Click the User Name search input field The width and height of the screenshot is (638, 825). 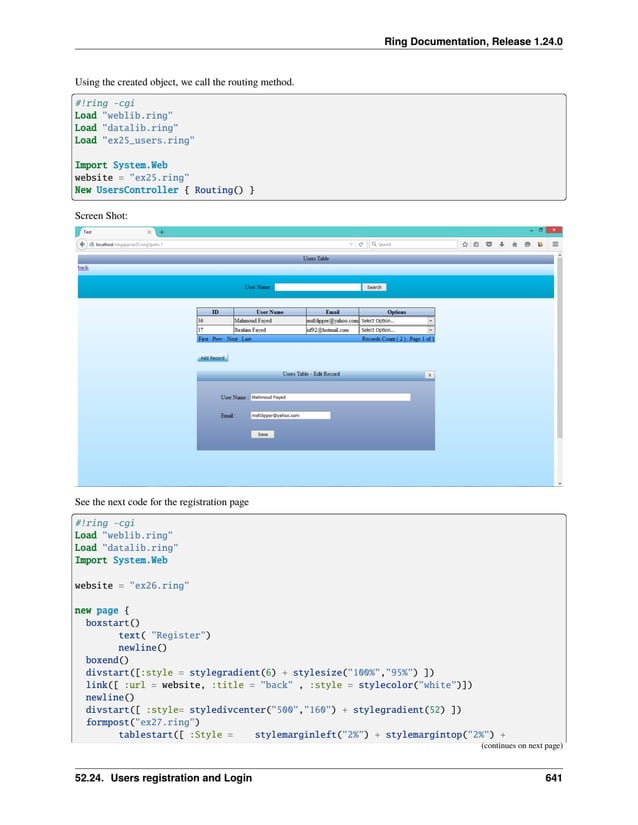pos(318,287)
